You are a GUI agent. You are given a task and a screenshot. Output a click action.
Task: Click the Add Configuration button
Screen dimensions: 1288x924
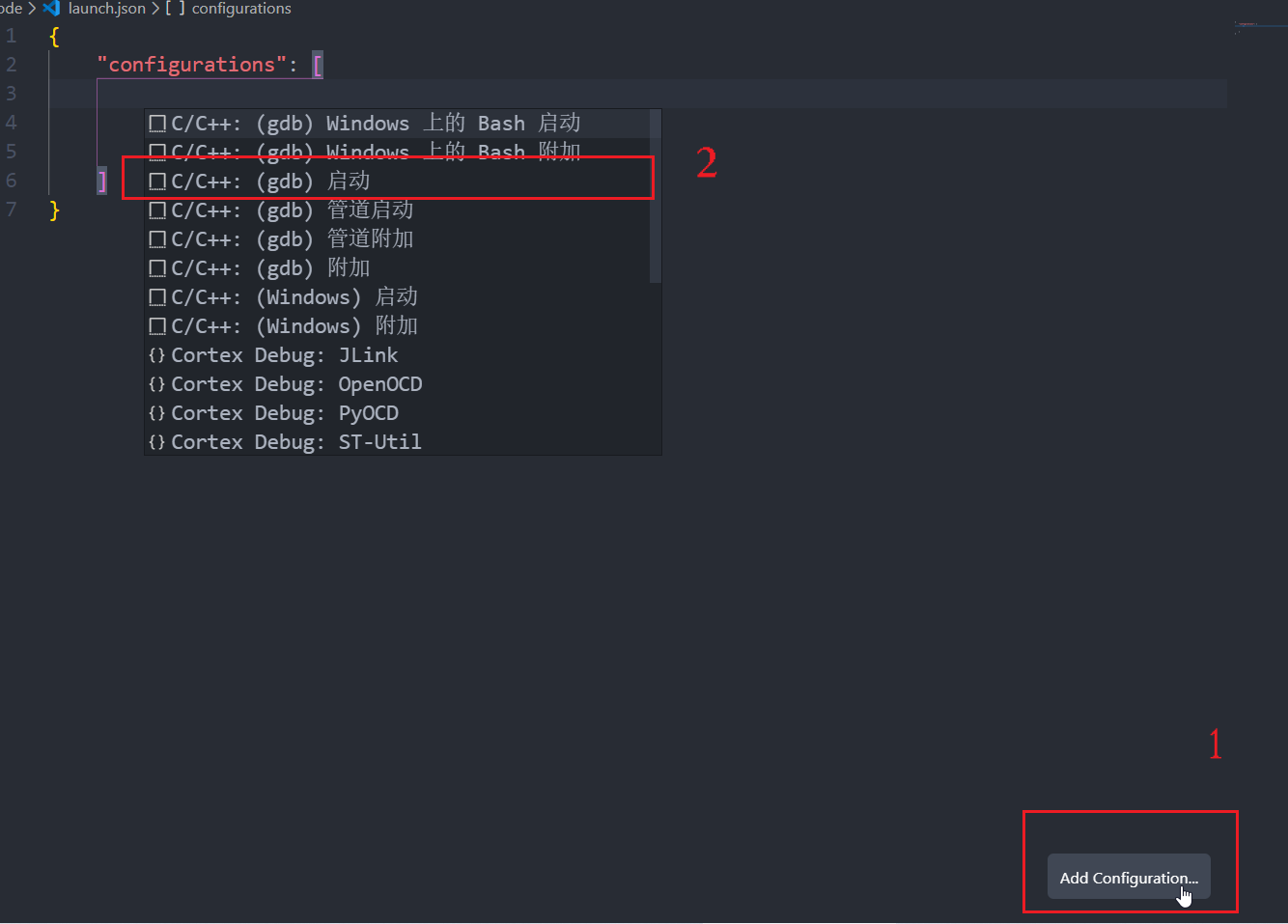point(1128,877)
